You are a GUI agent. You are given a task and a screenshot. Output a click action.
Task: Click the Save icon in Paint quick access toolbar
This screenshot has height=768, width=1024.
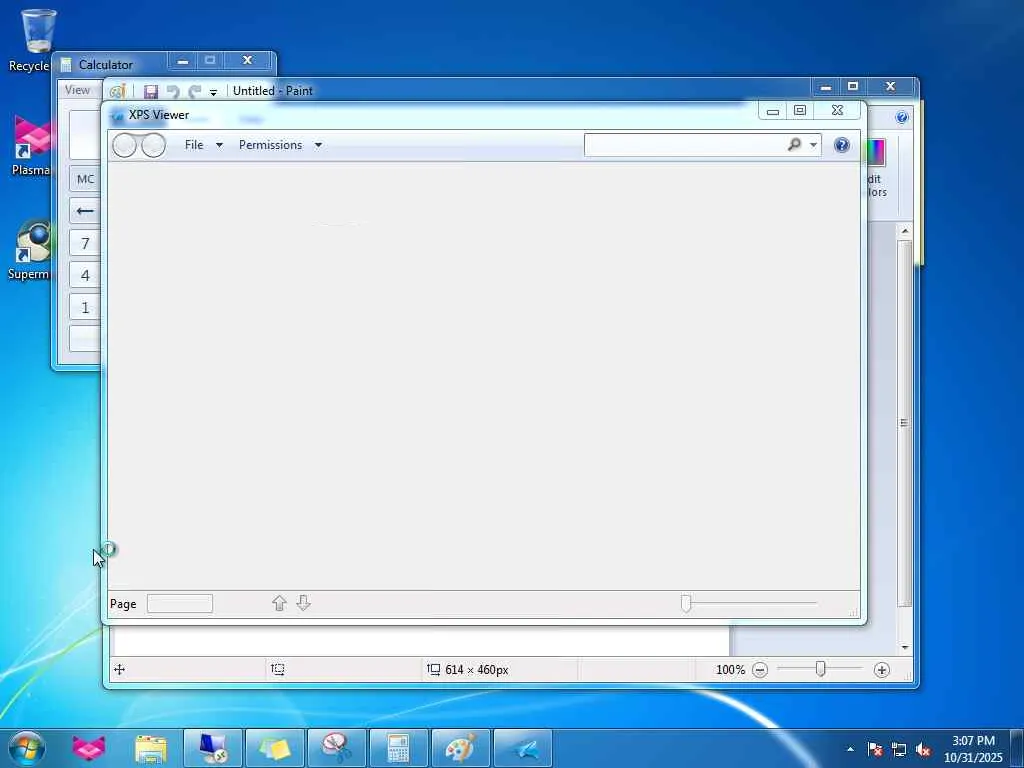click(x=151, y=91)
